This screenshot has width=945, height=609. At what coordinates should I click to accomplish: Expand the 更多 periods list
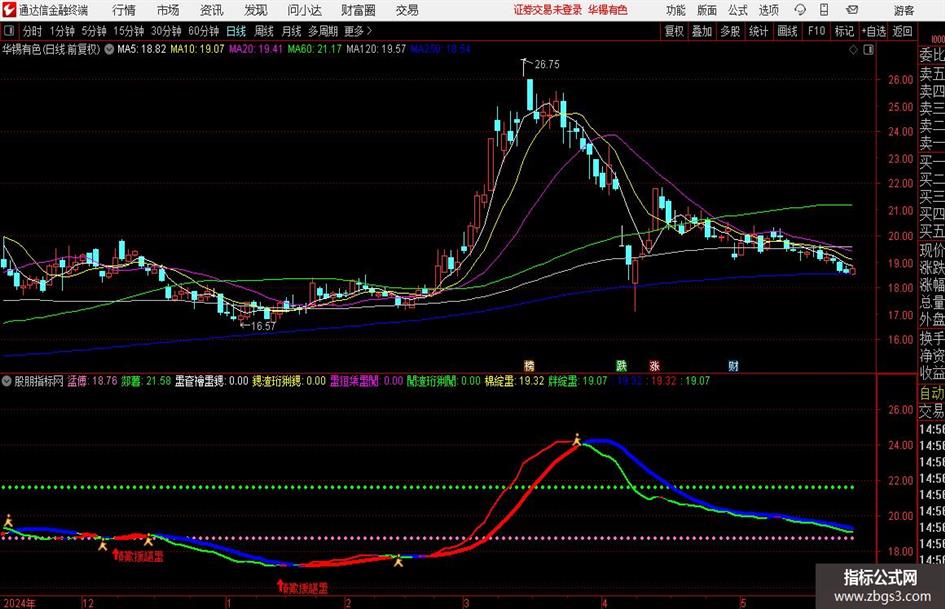pyautogui.click(x=358, y=31)
